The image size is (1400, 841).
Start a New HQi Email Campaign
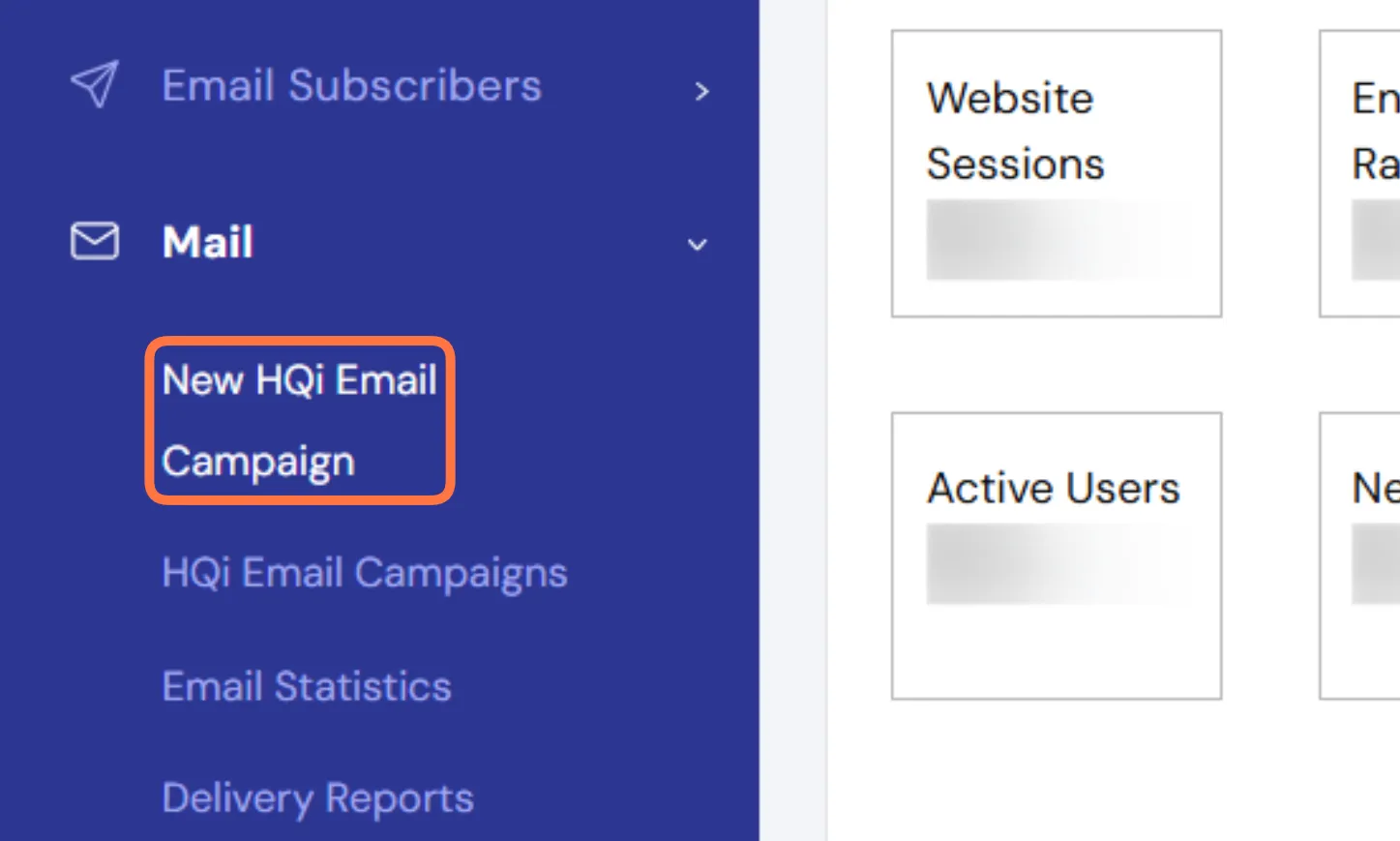[x=299, y=420]
